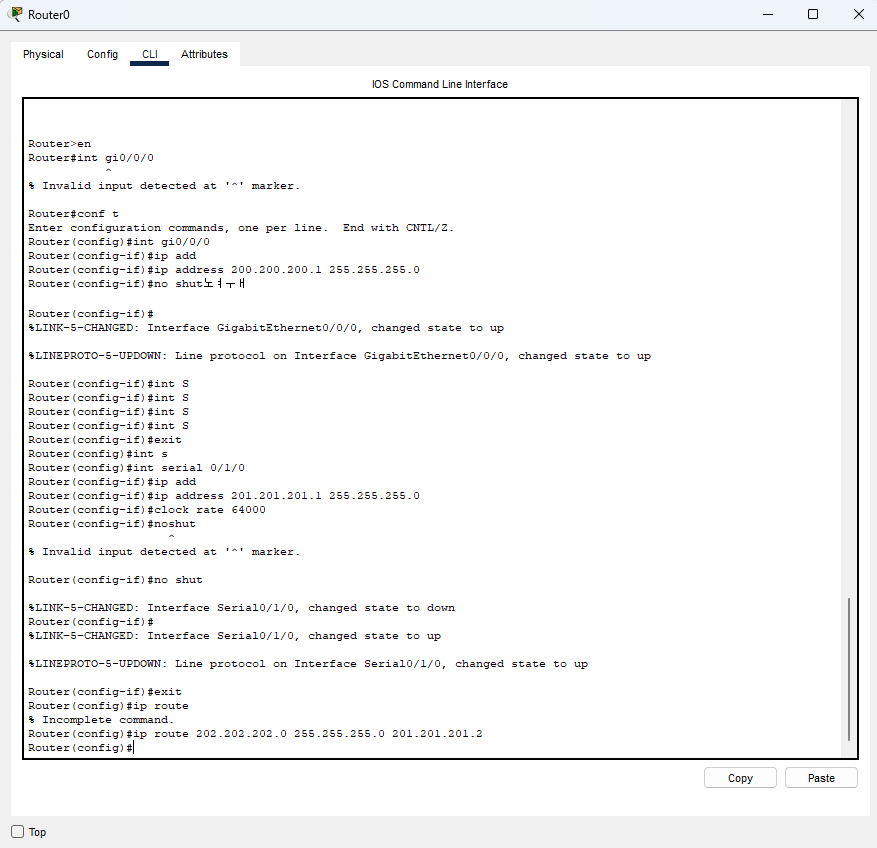Viewport: 877px width, 848px height.
Task: Click 'Serial0/1/0, changed state to up' LINK message
Action: coord(234,636)
